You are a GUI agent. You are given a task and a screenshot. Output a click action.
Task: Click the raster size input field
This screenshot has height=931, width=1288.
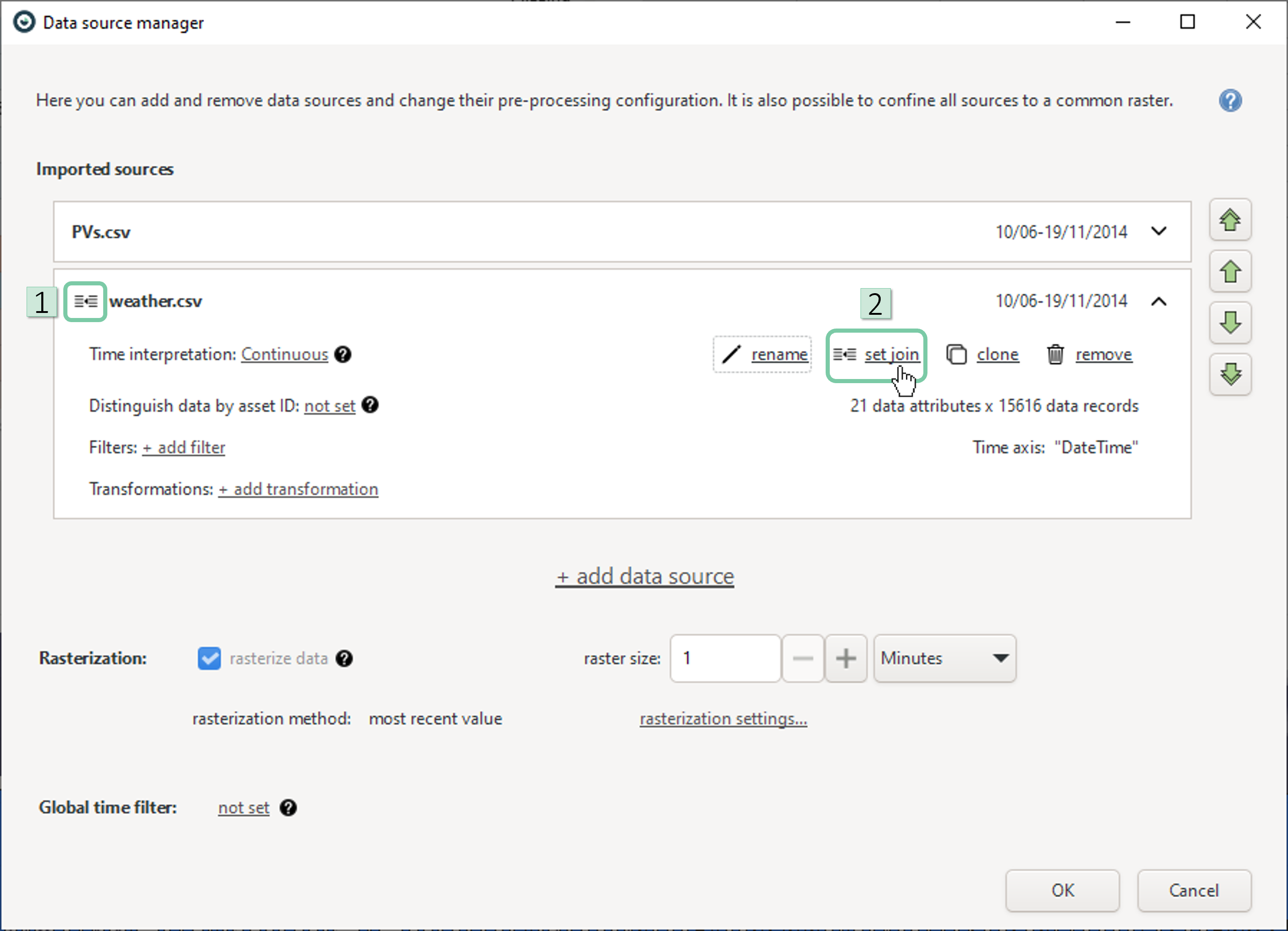[x=725, y=658]
